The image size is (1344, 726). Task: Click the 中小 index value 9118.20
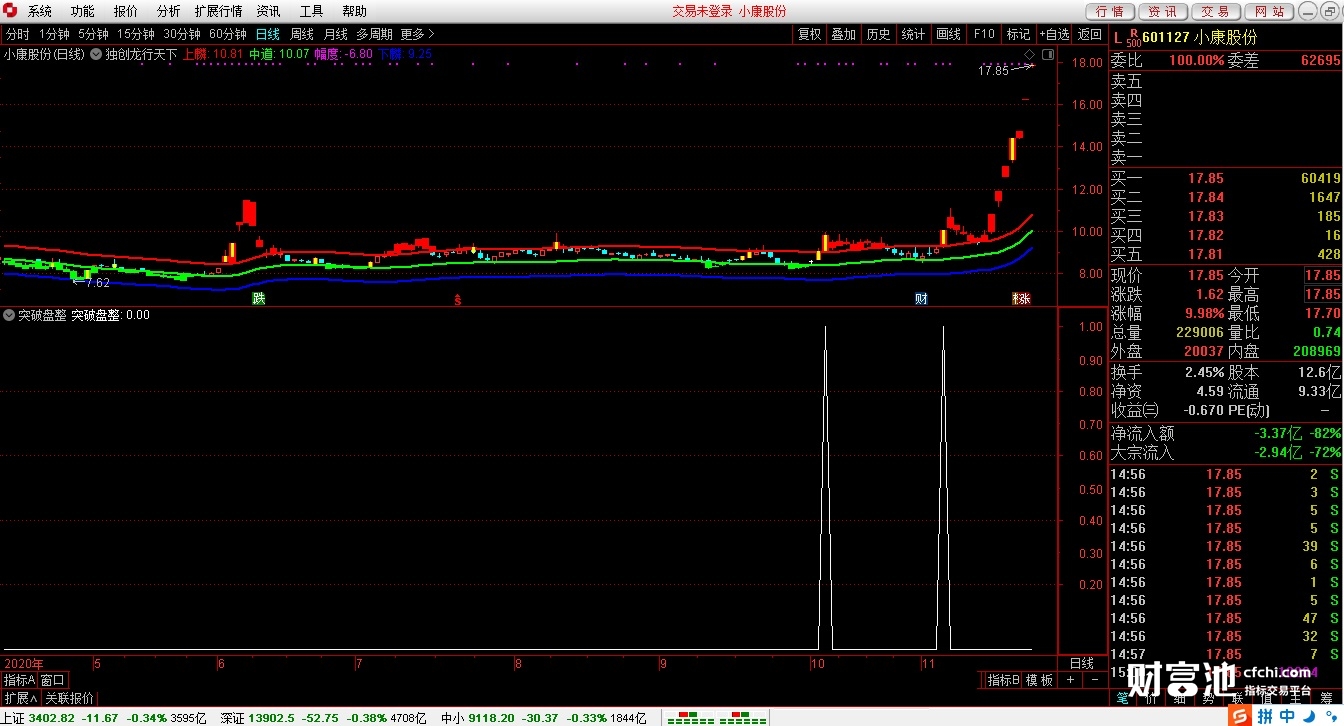(x=493, y=717)
